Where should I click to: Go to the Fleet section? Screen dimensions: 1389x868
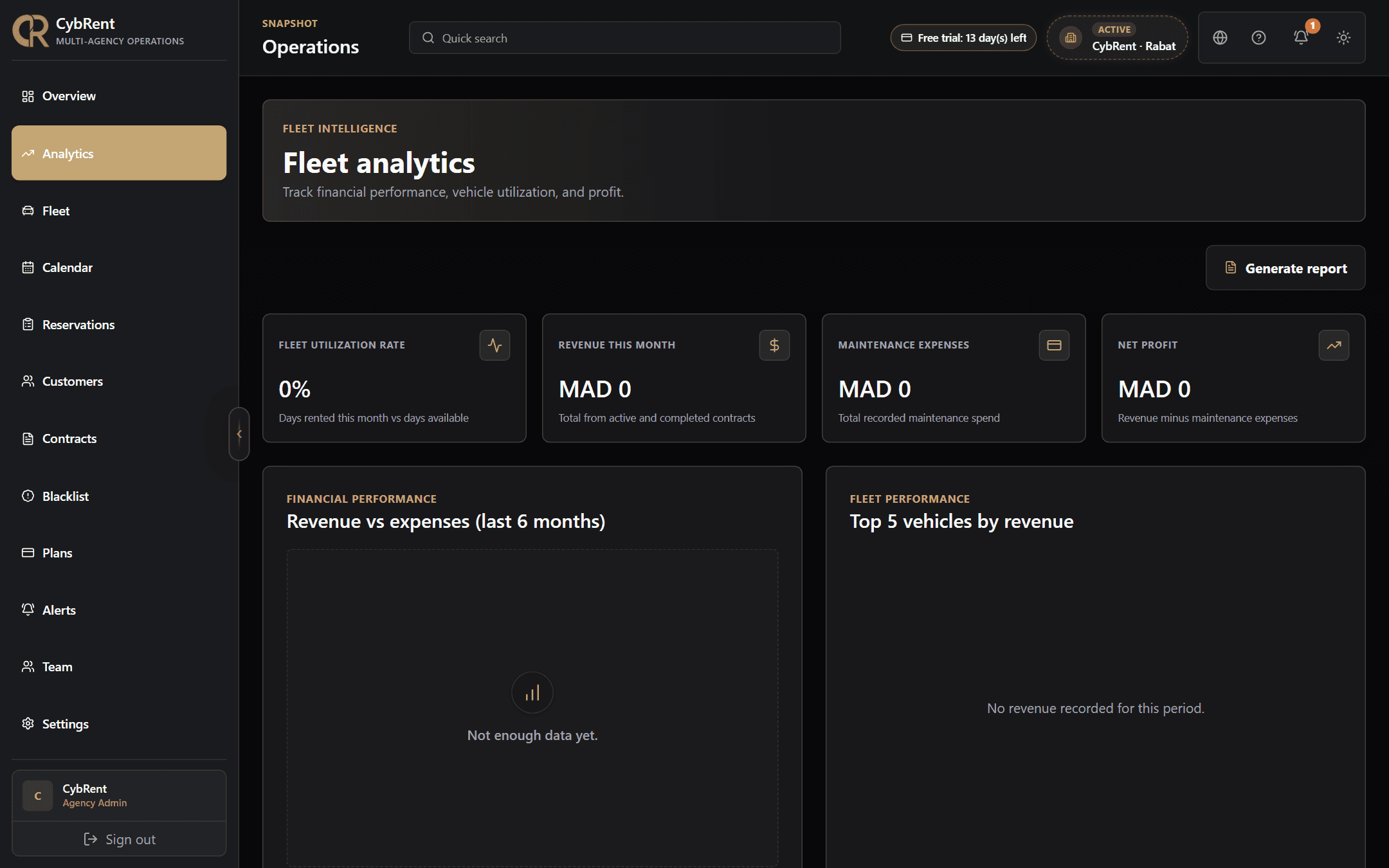(x=119, y=210)
